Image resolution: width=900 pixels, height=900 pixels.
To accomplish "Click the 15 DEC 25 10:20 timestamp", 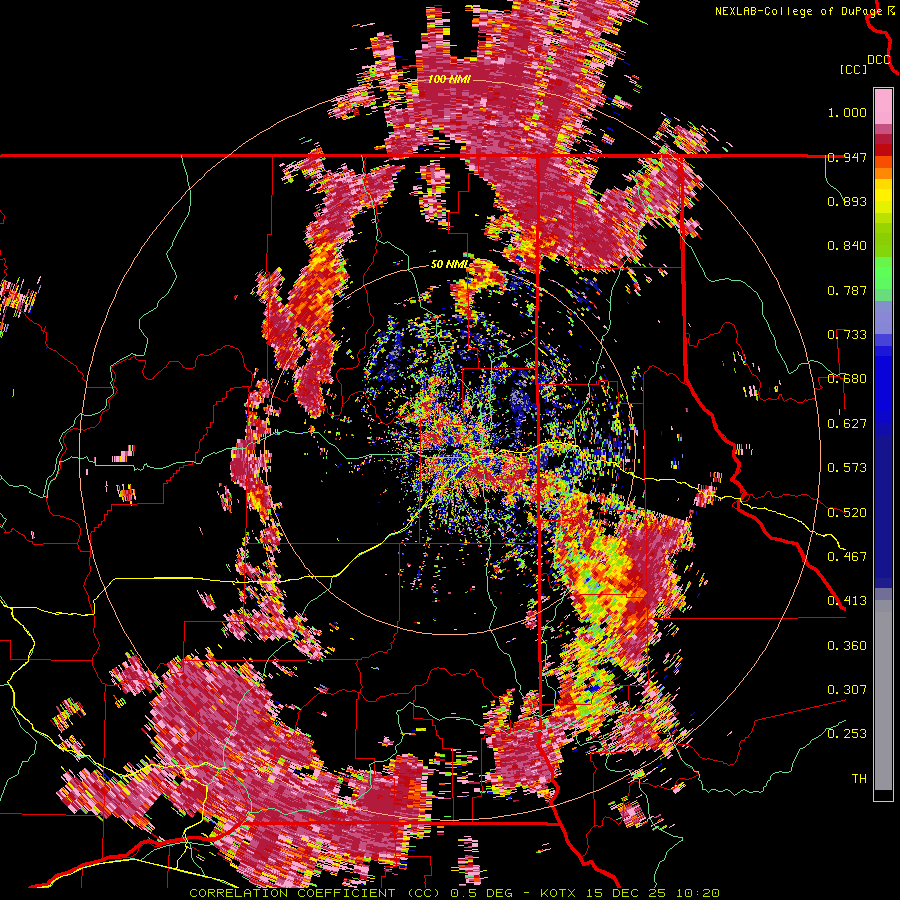I will tap(653, 893).
